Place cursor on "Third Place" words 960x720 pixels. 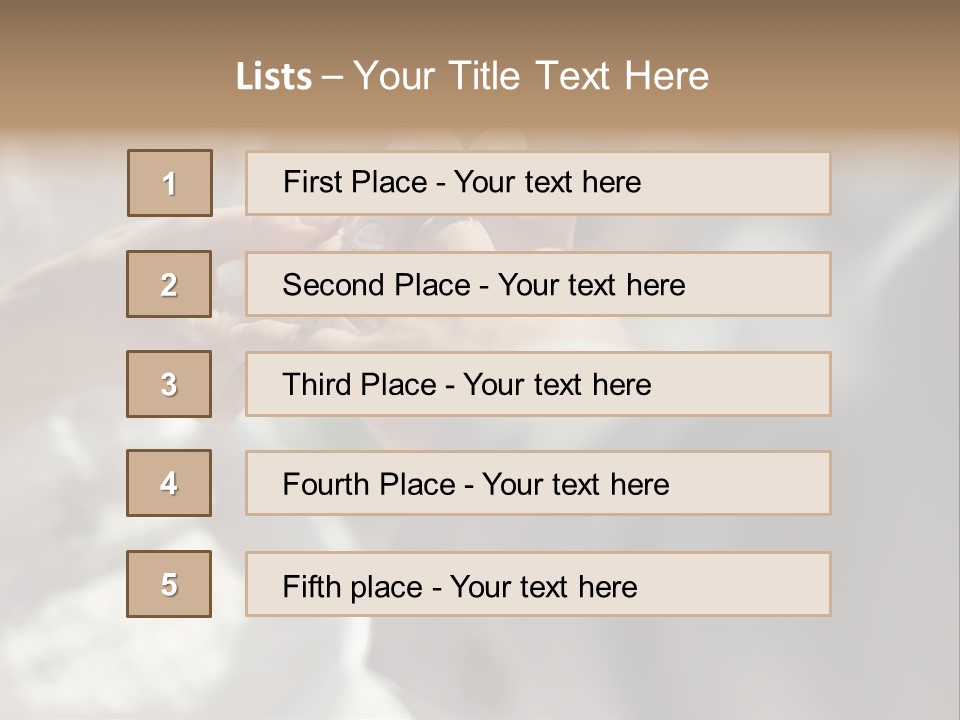click(x=359, y=385)
